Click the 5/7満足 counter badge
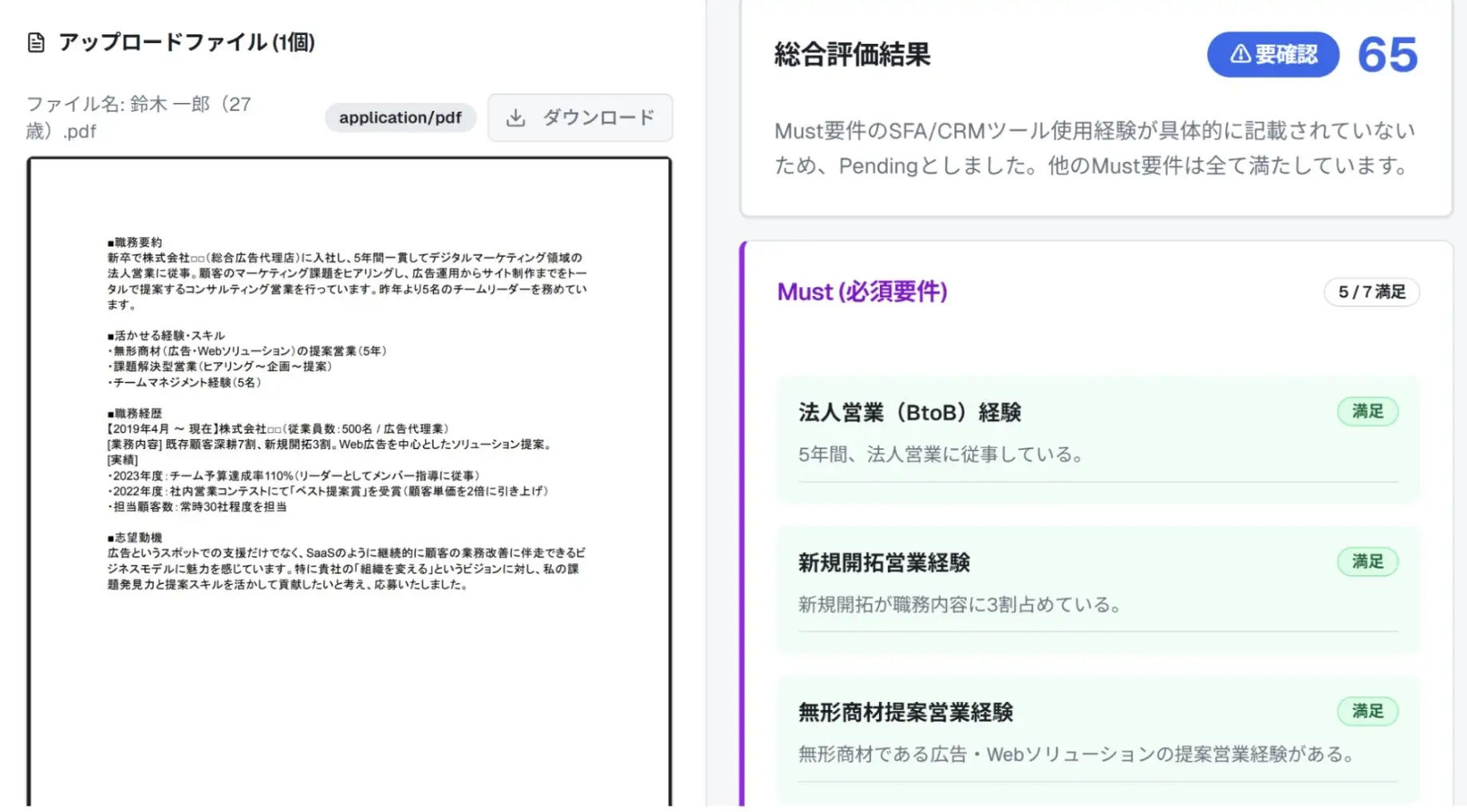Screen dimensions: 1467x812 coord(1370,292)
